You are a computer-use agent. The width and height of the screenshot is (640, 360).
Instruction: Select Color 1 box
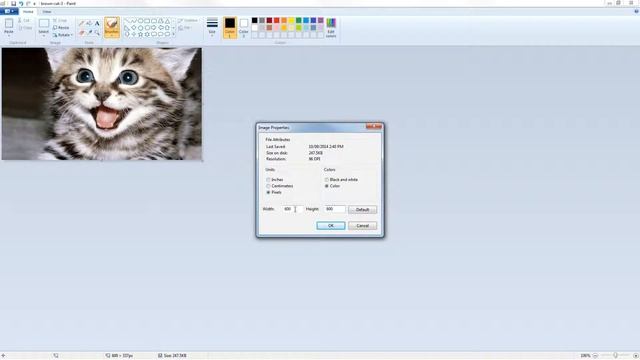pos(230,28)
